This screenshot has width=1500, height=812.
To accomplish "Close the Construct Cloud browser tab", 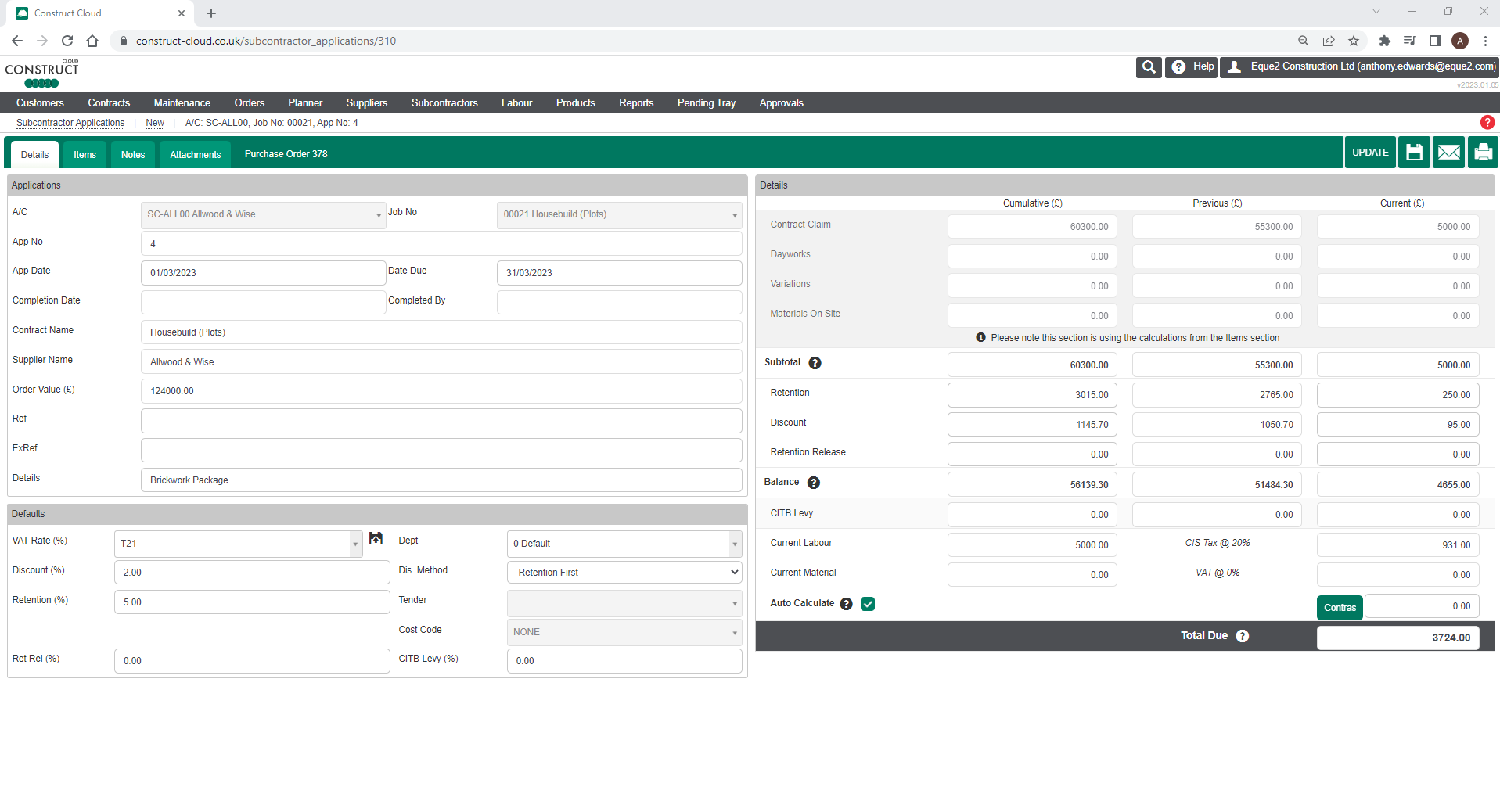I will click(182, 13).
